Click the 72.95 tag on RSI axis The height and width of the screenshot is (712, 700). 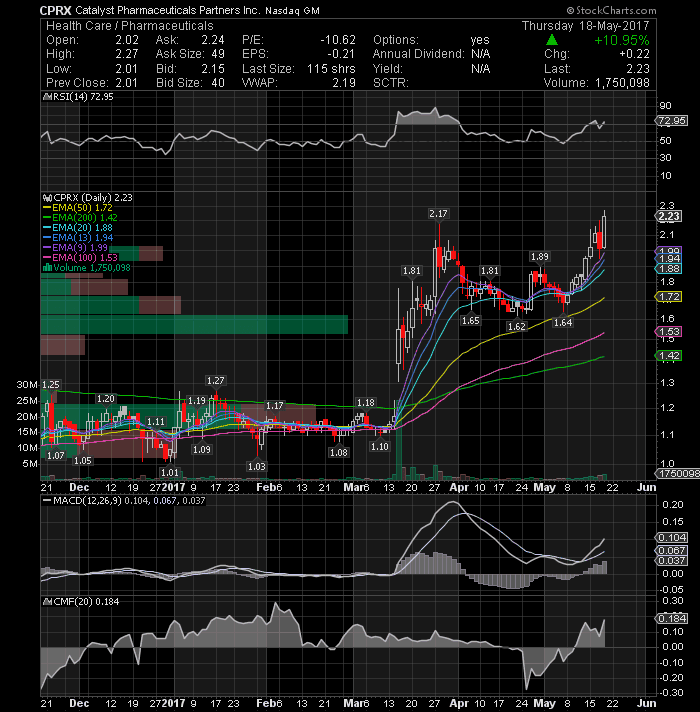point(671,121)
